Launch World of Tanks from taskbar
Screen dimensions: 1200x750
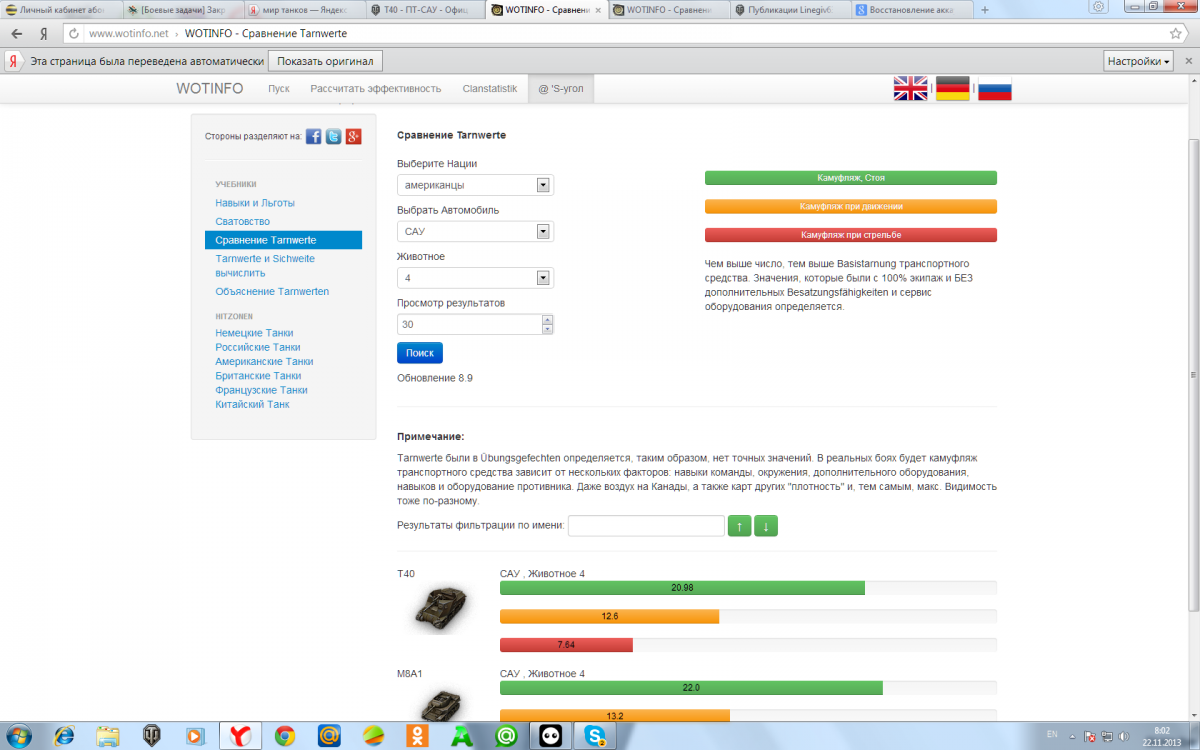coord(152,736)
